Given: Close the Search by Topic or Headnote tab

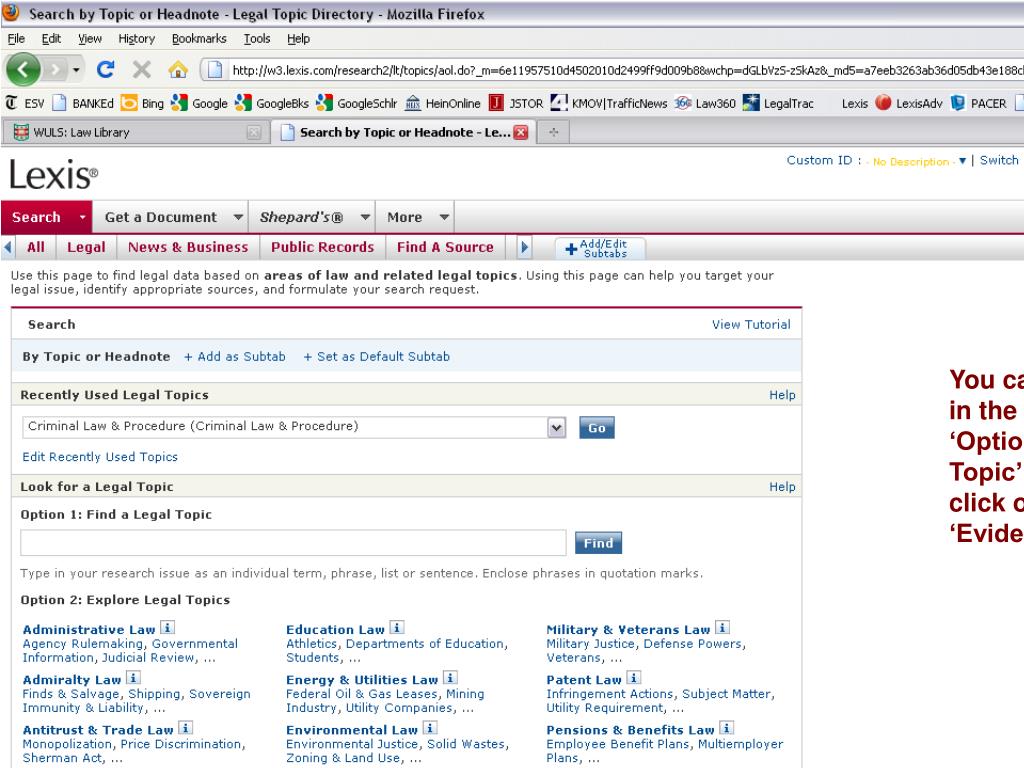Looking at the screenshot, I should click(x=520, y=133).
